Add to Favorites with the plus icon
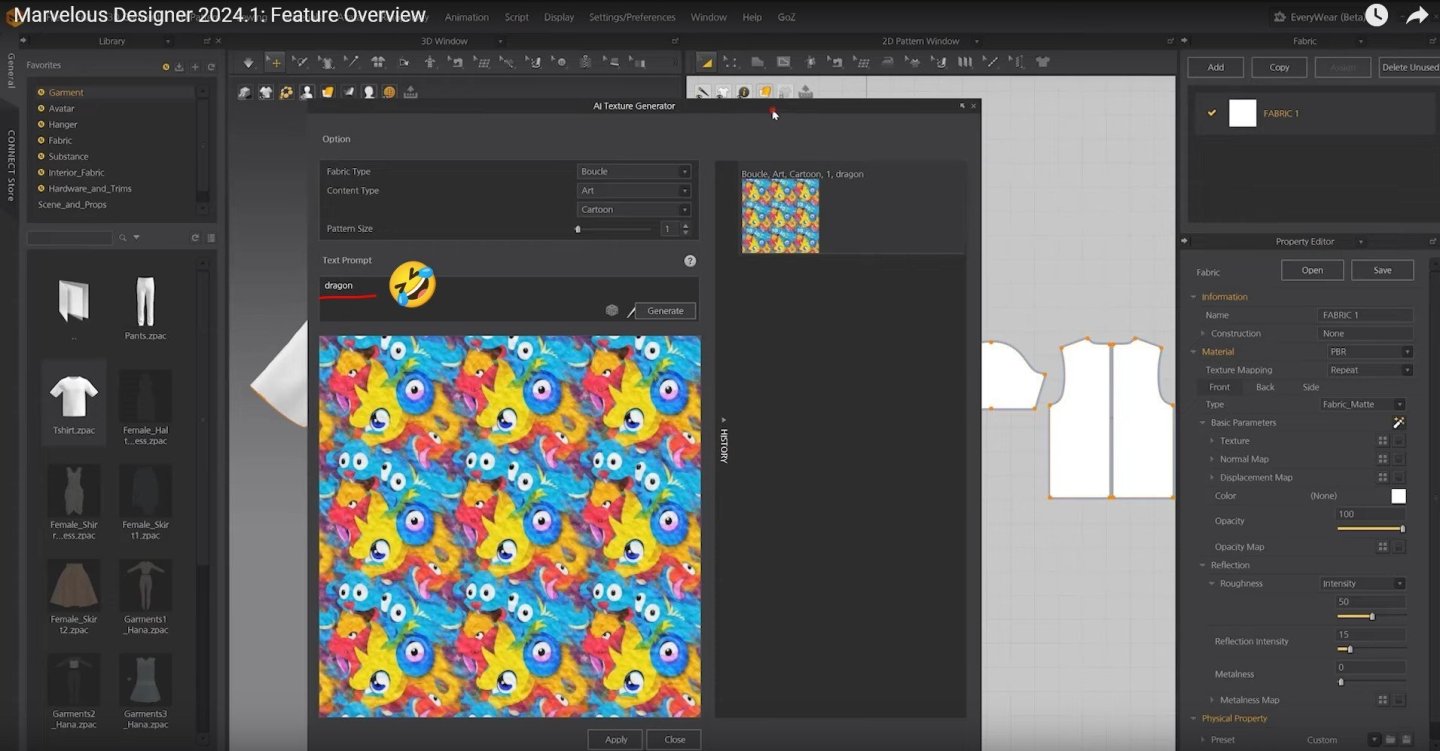1440x751 pixels. [x=195, y=67]
